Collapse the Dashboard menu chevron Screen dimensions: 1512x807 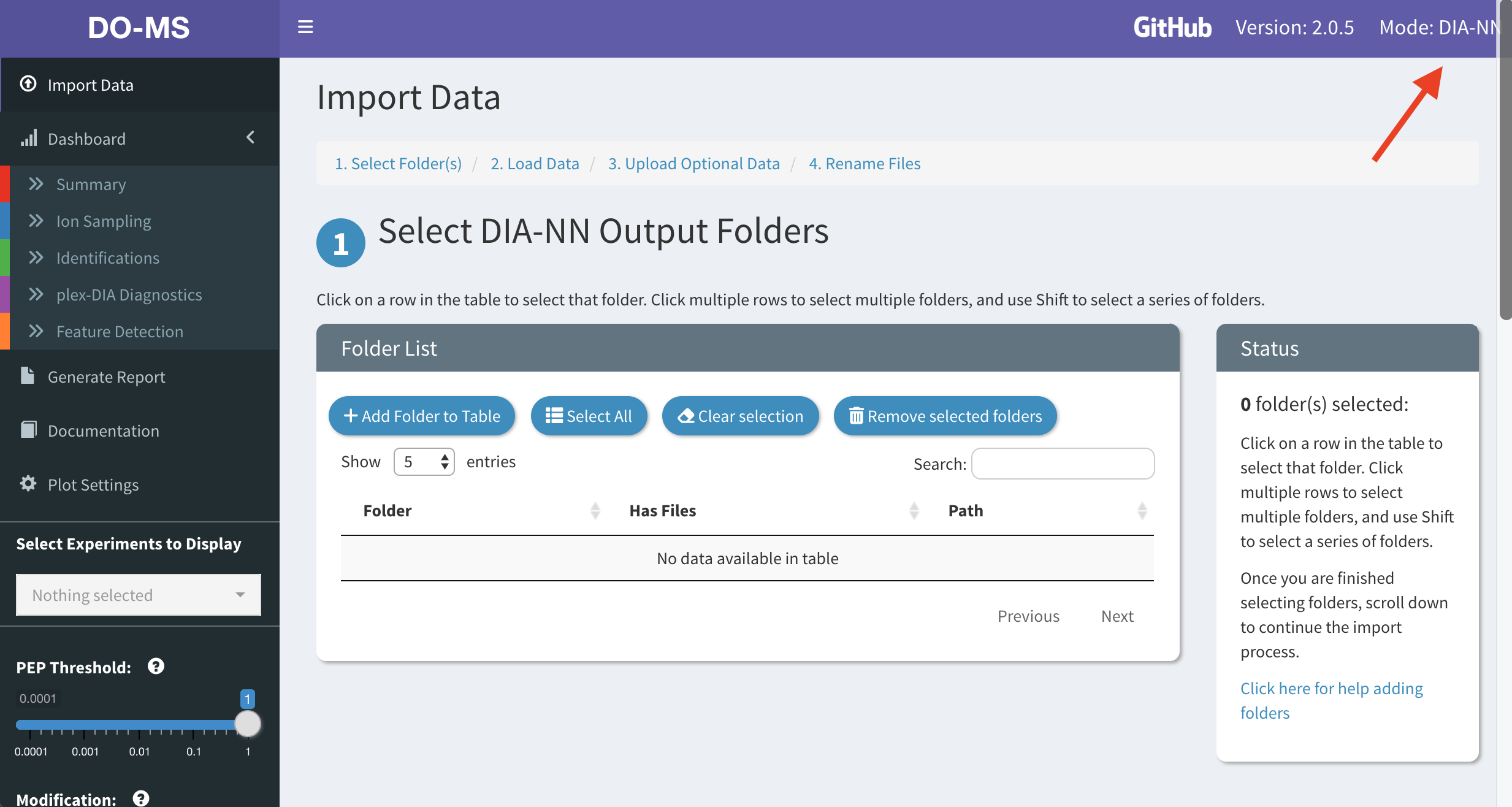(x=250, y=137)
